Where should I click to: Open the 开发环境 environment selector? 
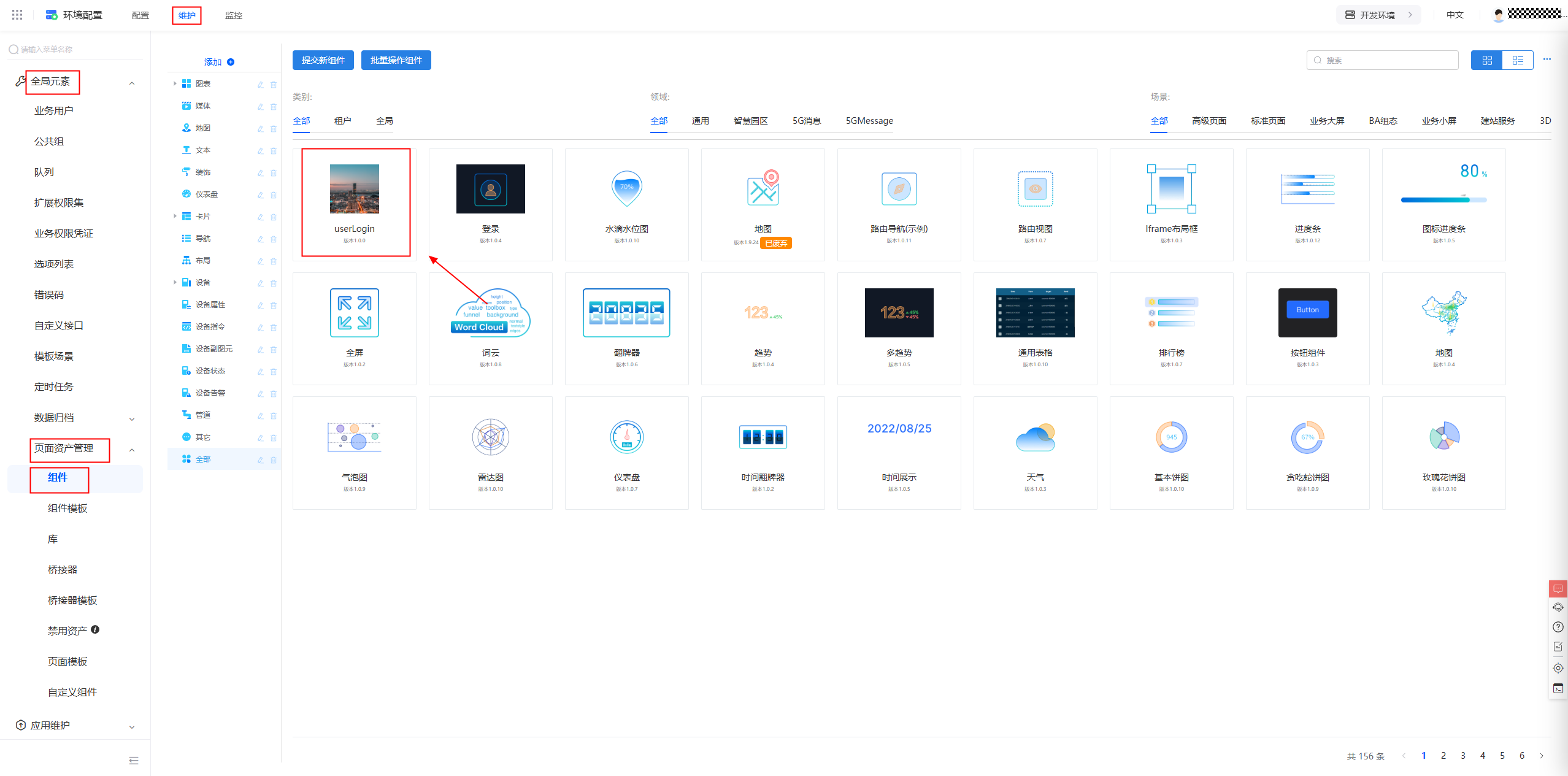coord(1378,15)
